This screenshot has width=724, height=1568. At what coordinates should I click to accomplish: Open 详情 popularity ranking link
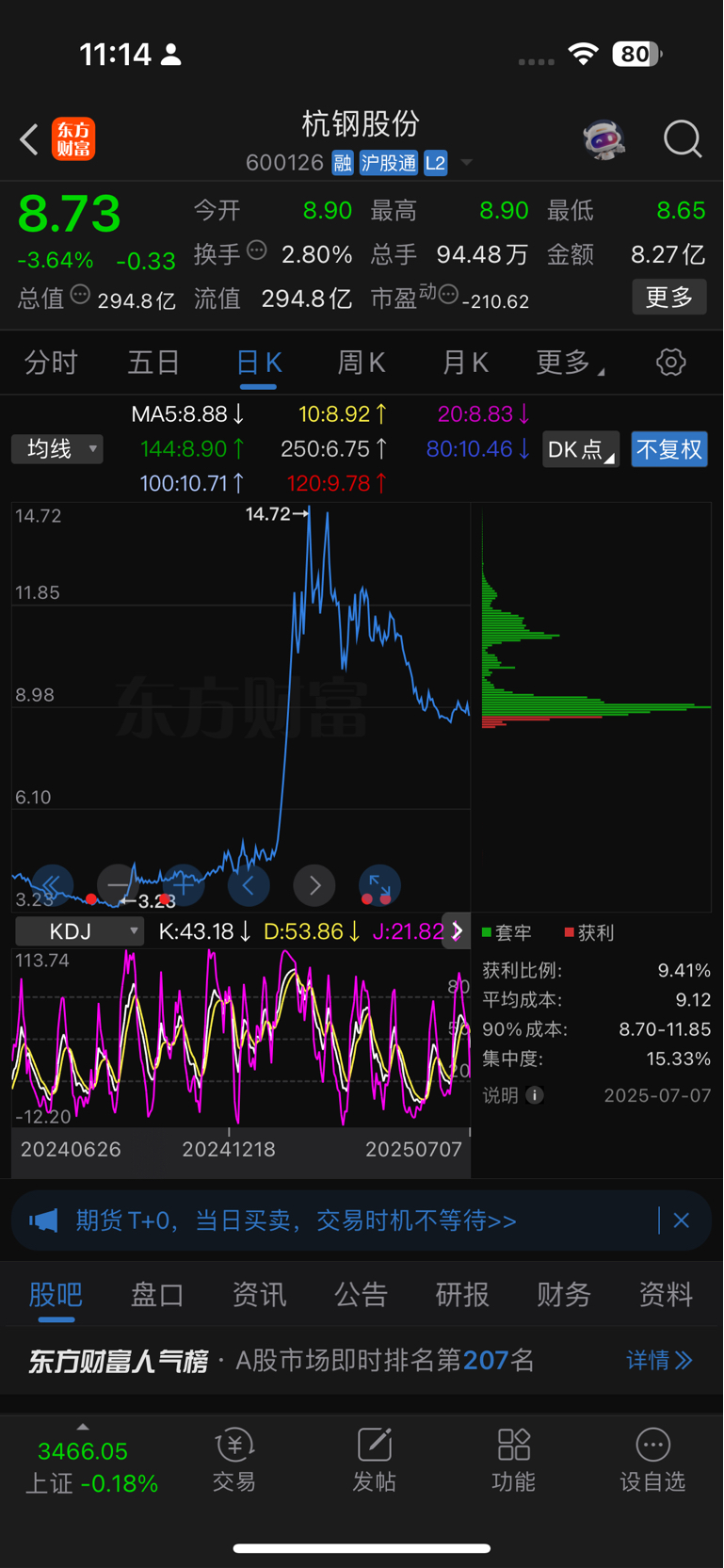(660, 1360)
